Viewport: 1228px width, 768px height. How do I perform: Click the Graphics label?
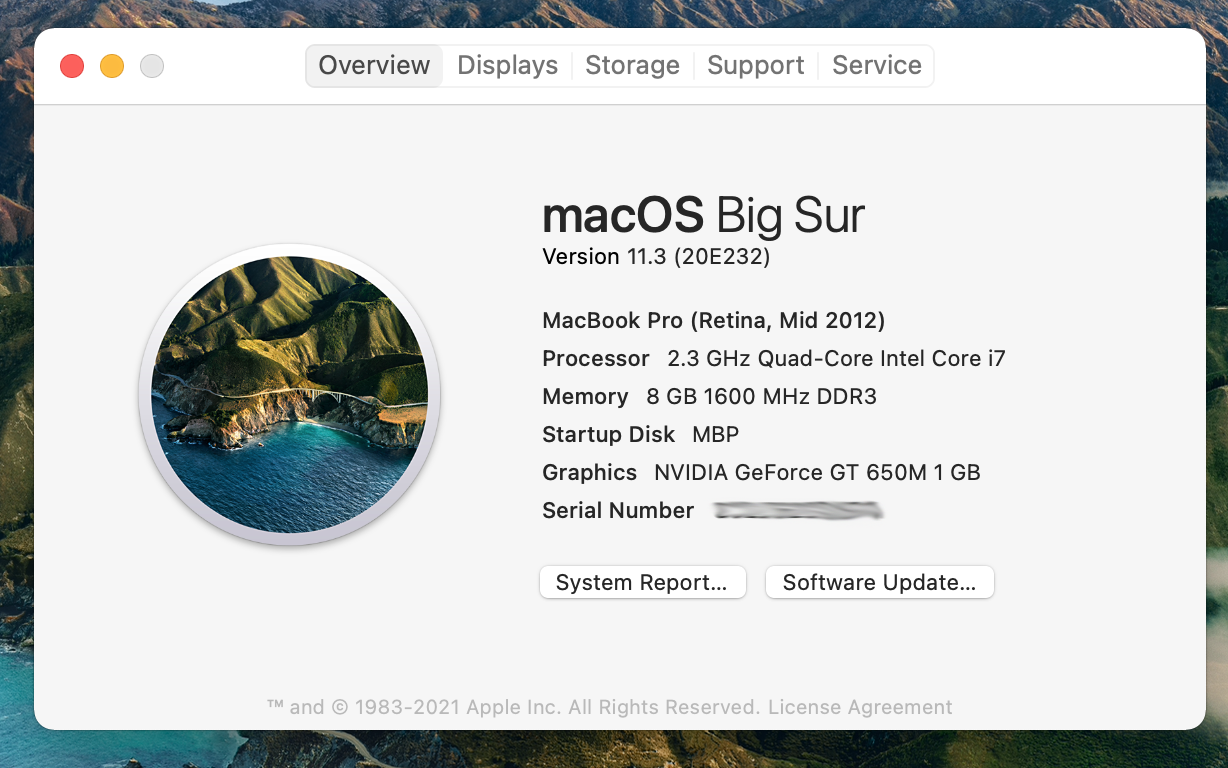[x=590, y=473]
